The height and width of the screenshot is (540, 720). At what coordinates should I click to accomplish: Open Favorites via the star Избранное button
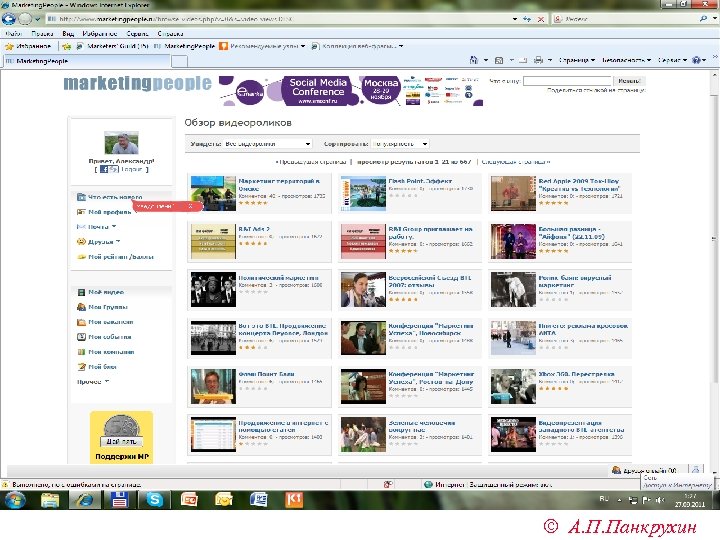[28, 46]
